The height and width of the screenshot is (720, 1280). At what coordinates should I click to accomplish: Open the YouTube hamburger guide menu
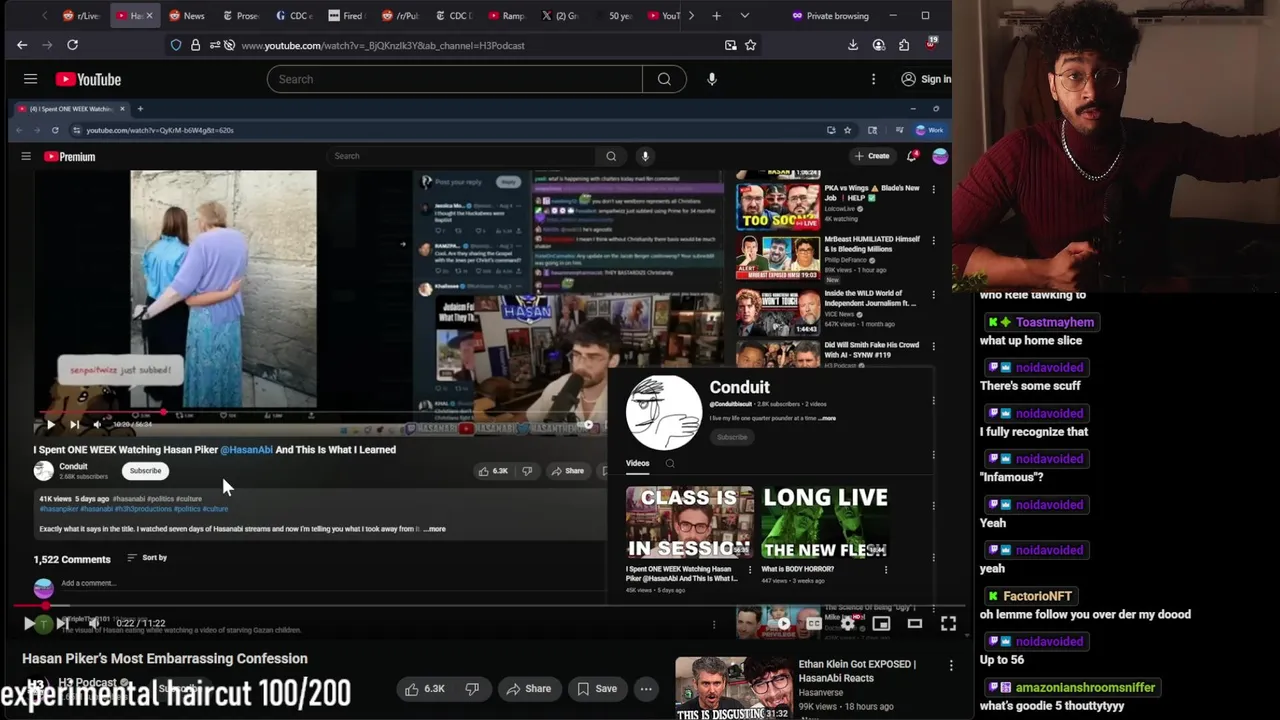point(30,79)
